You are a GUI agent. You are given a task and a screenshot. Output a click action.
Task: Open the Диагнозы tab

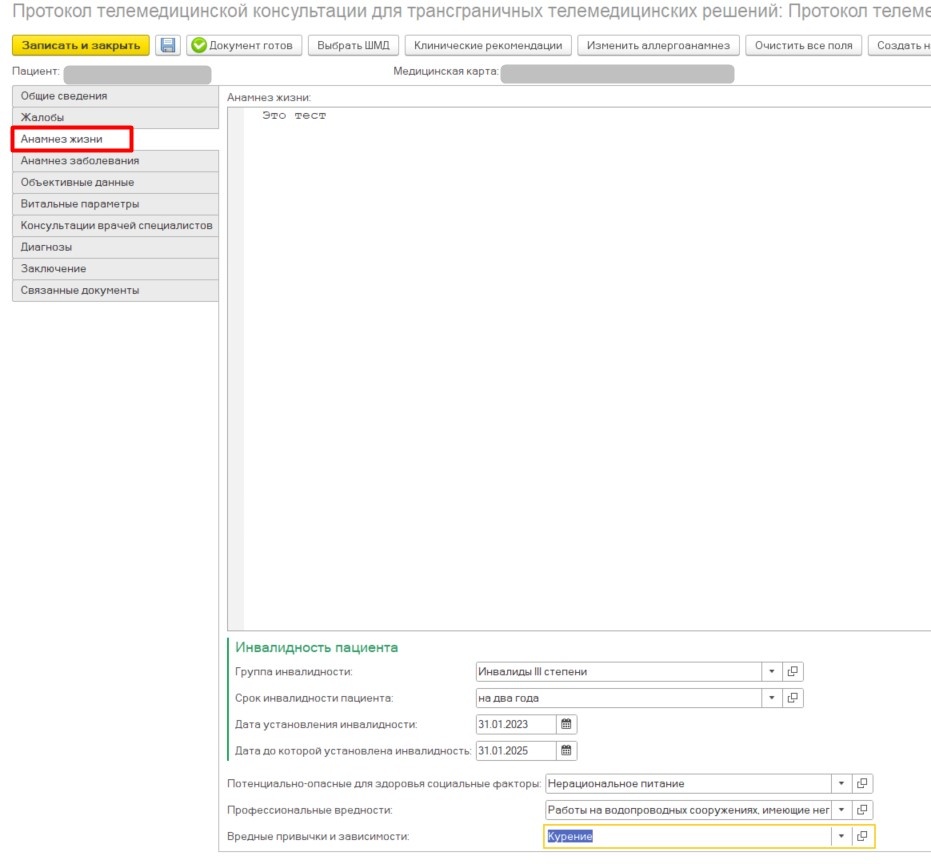46,247
